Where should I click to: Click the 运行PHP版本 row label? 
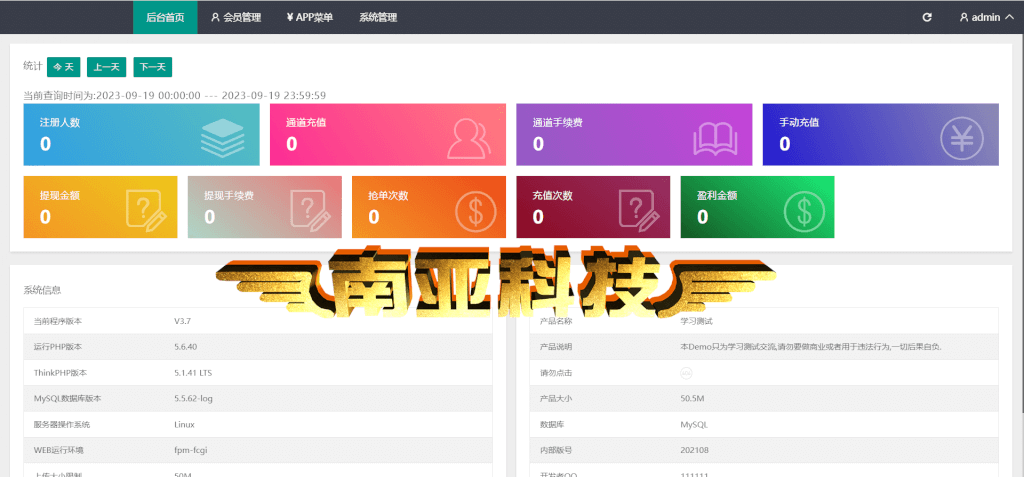coord(58,347)
